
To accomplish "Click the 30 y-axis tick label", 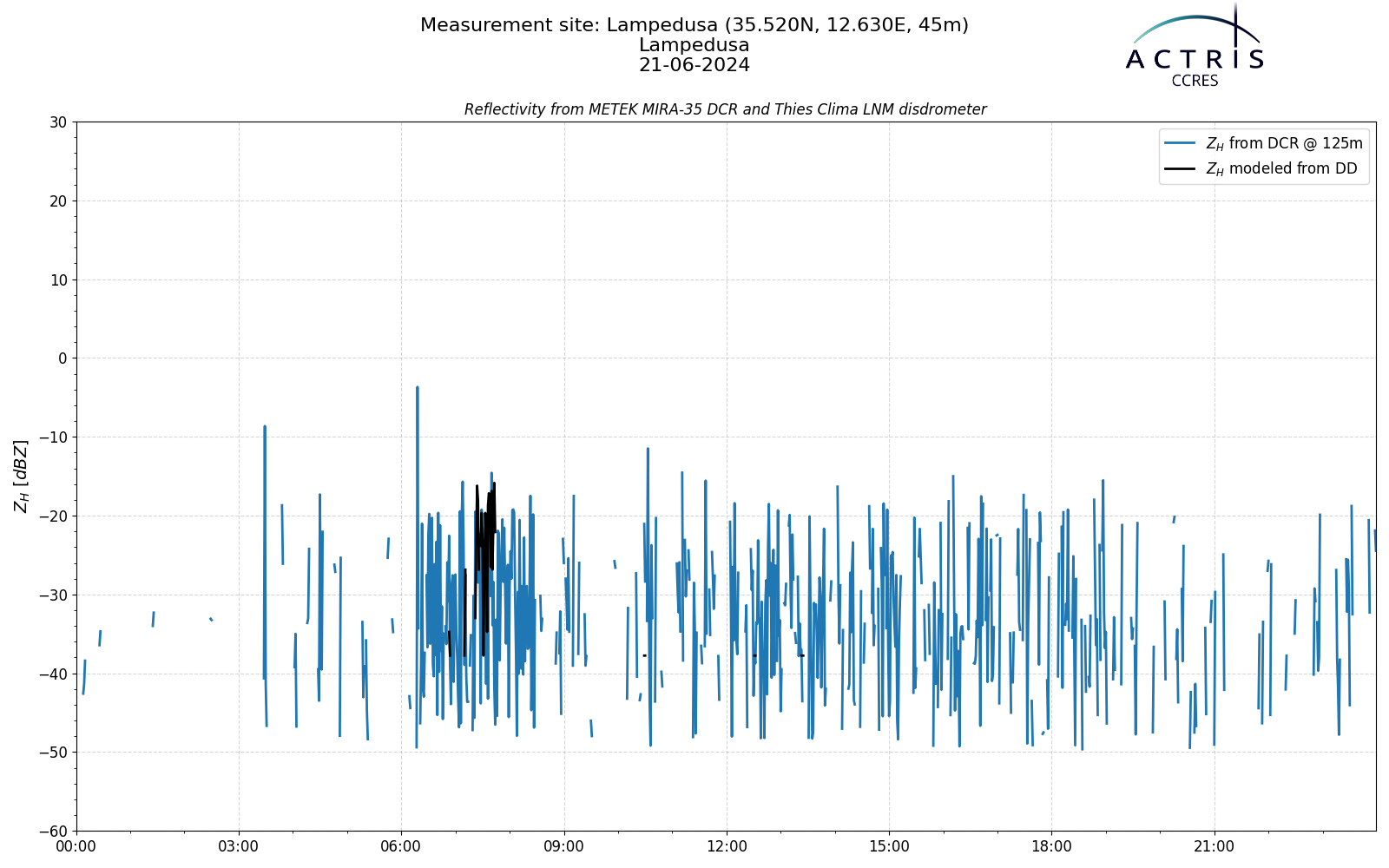I will point(58,122).
